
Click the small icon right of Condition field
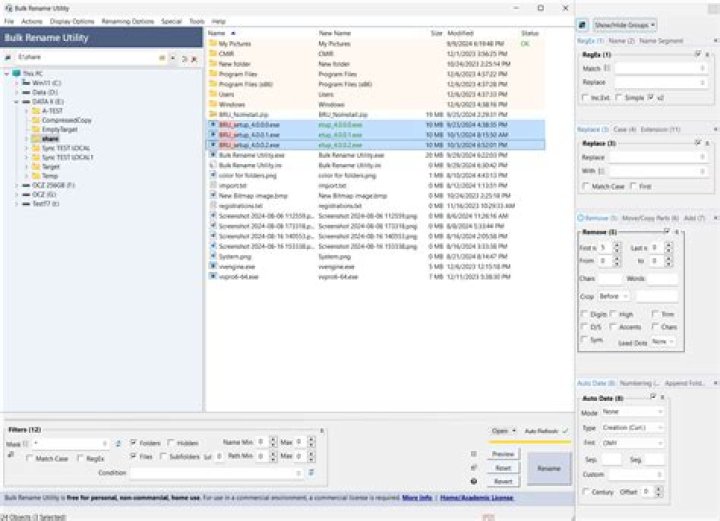point(311,472)
